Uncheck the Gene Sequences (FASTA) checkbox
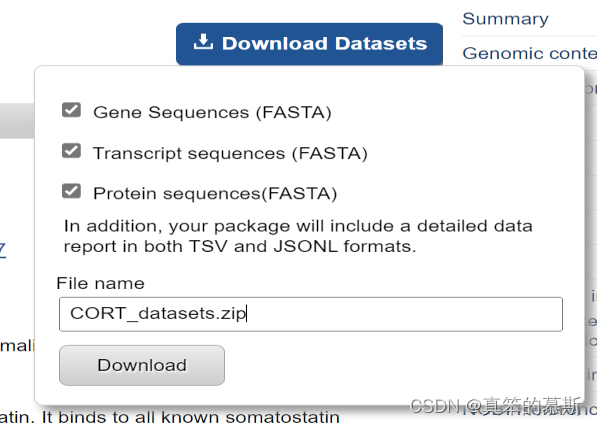This screenshot has width=597, height=426. (72, 110)
